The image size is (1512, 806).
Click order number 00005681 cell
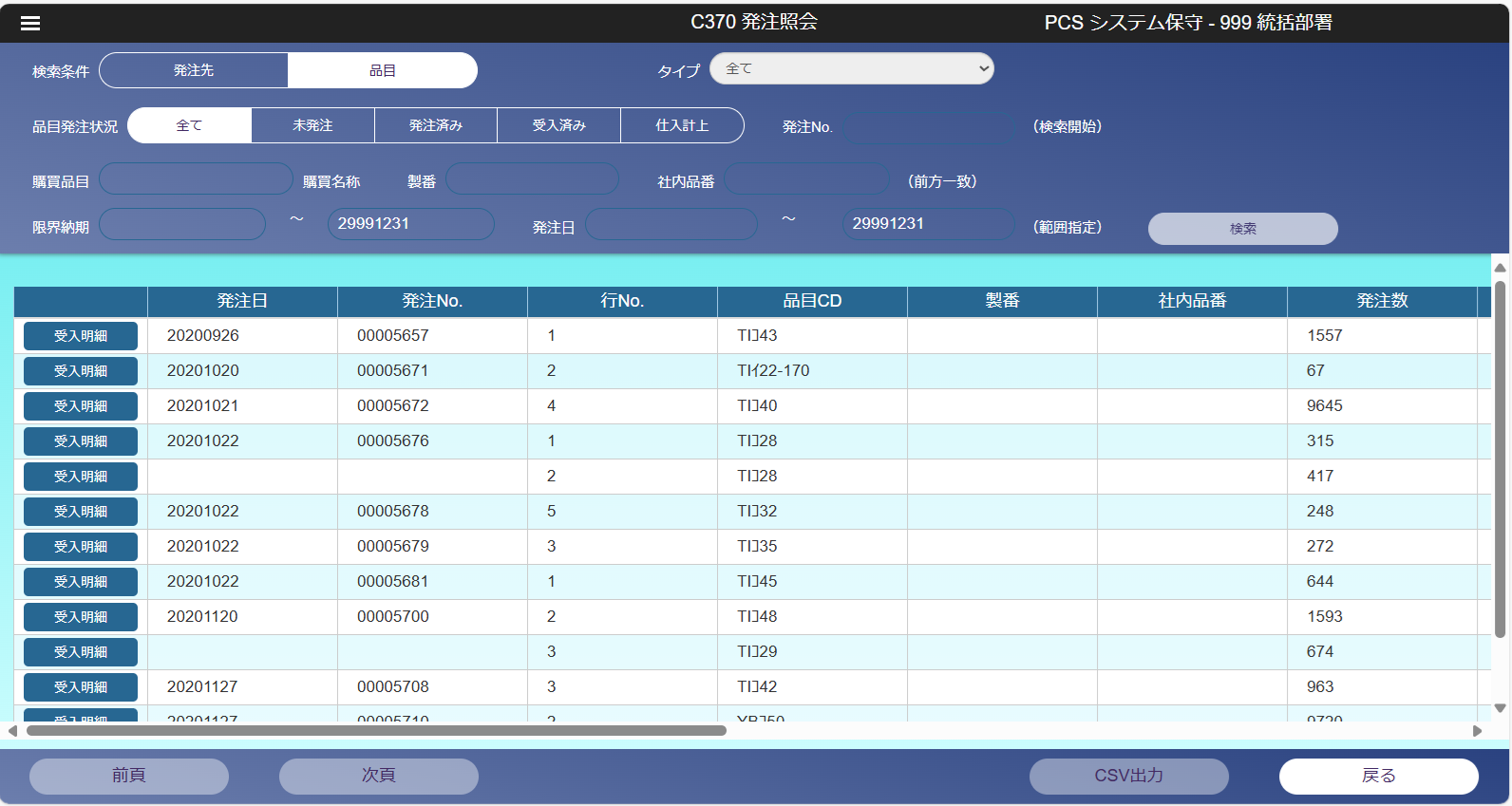tap(432, 582)
